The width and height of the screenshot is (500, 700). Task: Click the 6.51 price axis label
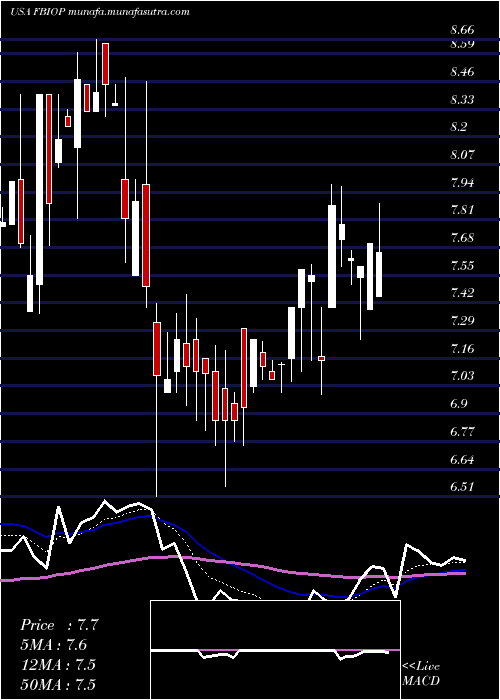click(x=462, y=487)
